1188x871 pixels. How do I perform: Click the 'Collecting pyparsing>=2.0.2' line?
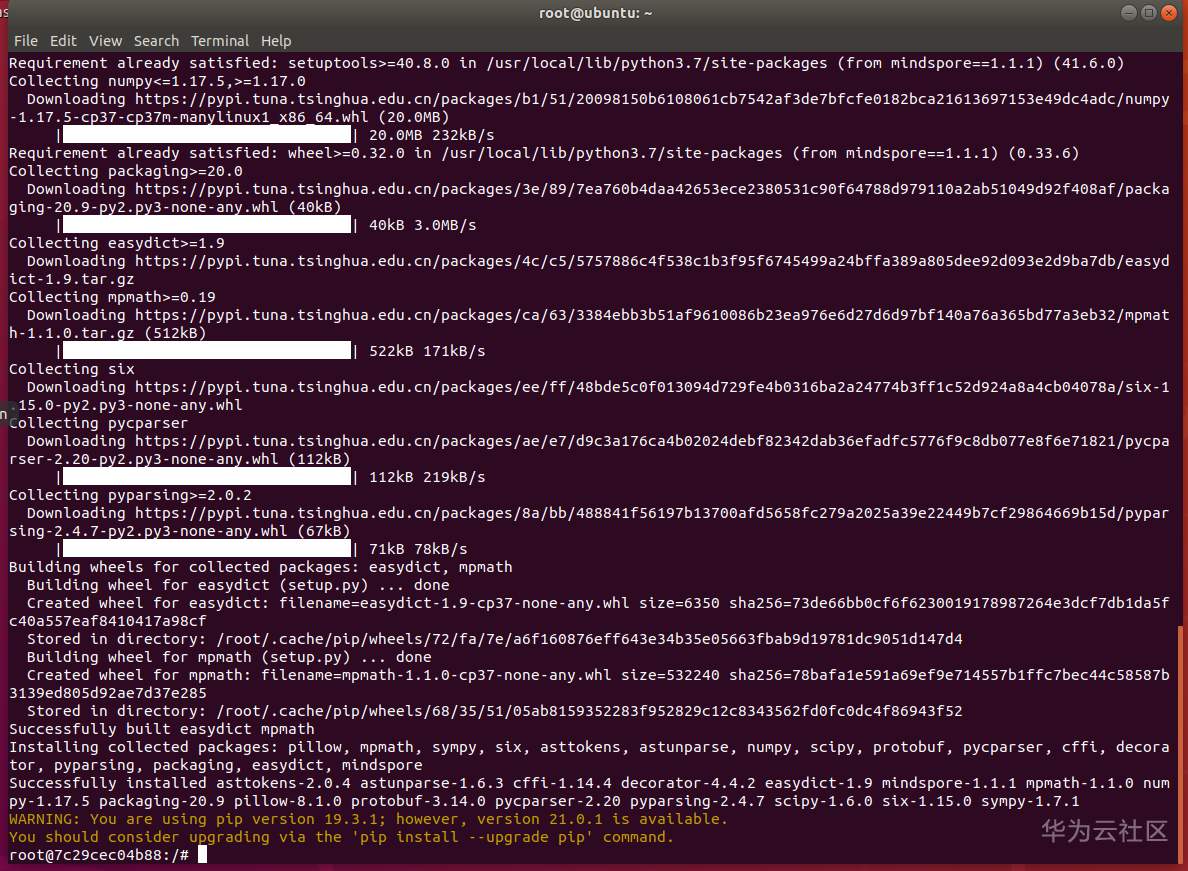pyautogui.click(x=130, y=495)
